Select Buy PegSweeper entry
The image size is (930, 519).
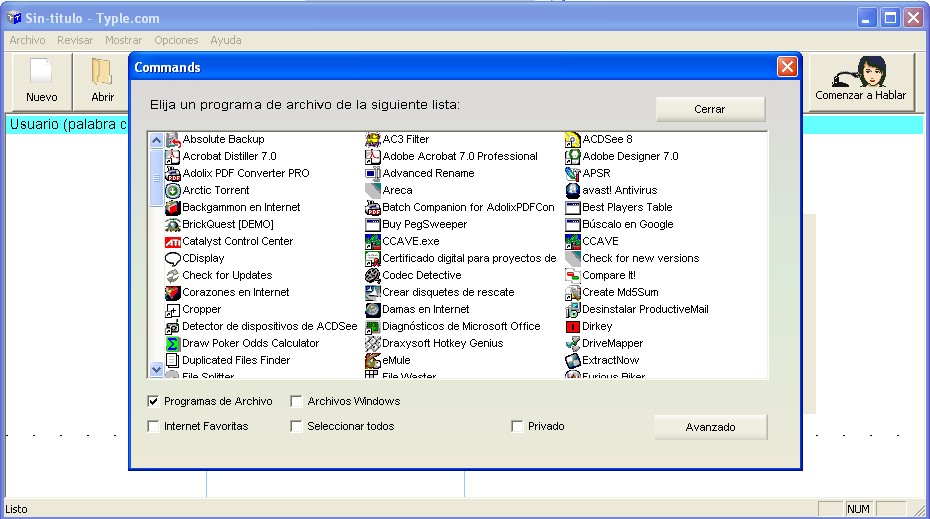point(425,224)
